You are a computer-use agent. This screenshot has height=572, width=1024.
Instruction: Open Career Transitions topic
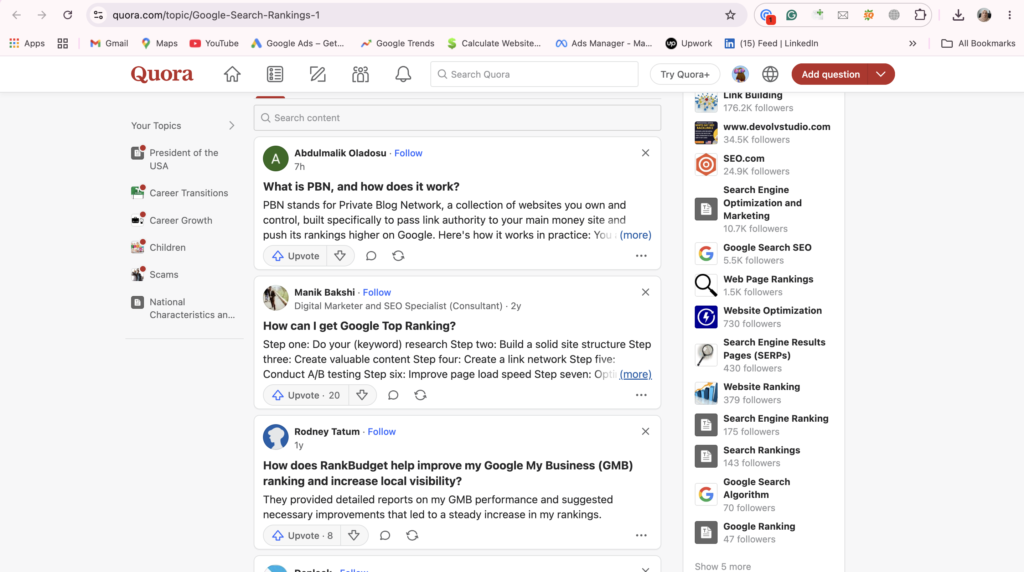(x=180, y=193)
